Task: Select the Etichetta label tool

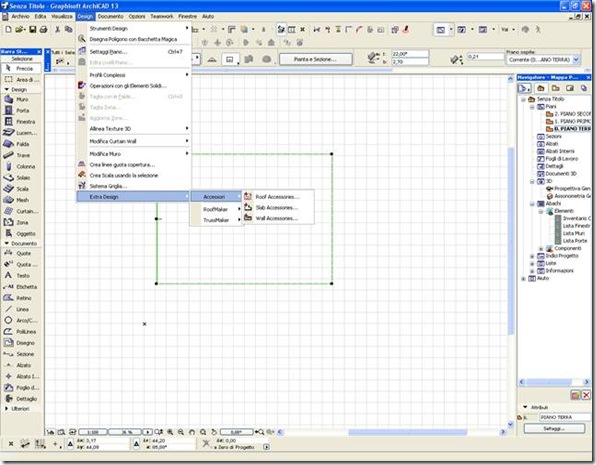Action: pyautogui.click(x=21, y=287)
